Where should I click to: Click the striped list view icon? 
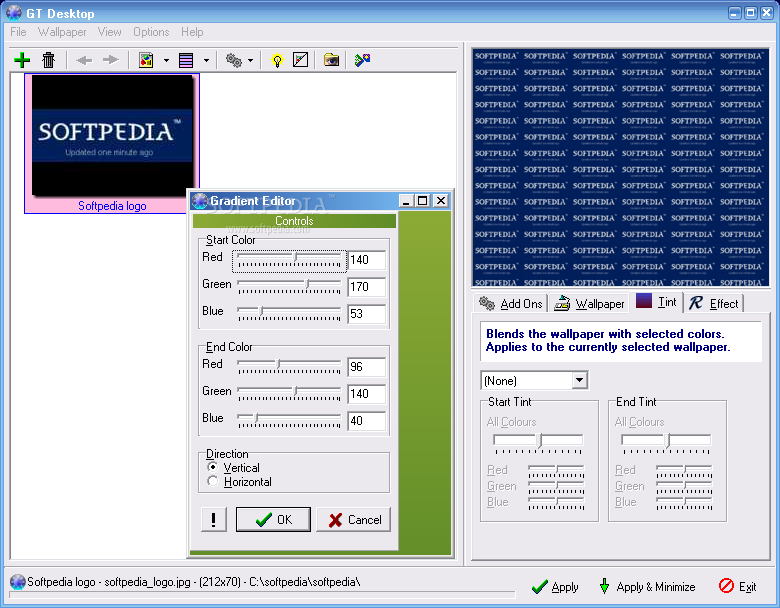pyautogui.click(x=186, y=60)
